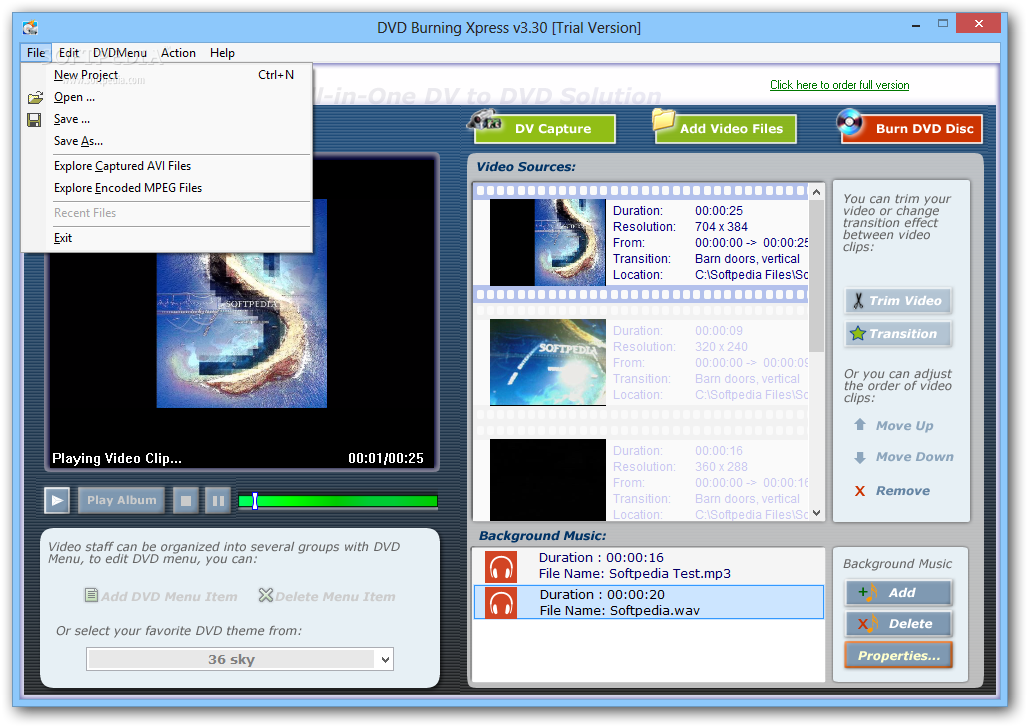Select the 704 x 384 video clip thumbnail
The height and width of the screenshot is (727, 1028).
click(x=547, y=243)
